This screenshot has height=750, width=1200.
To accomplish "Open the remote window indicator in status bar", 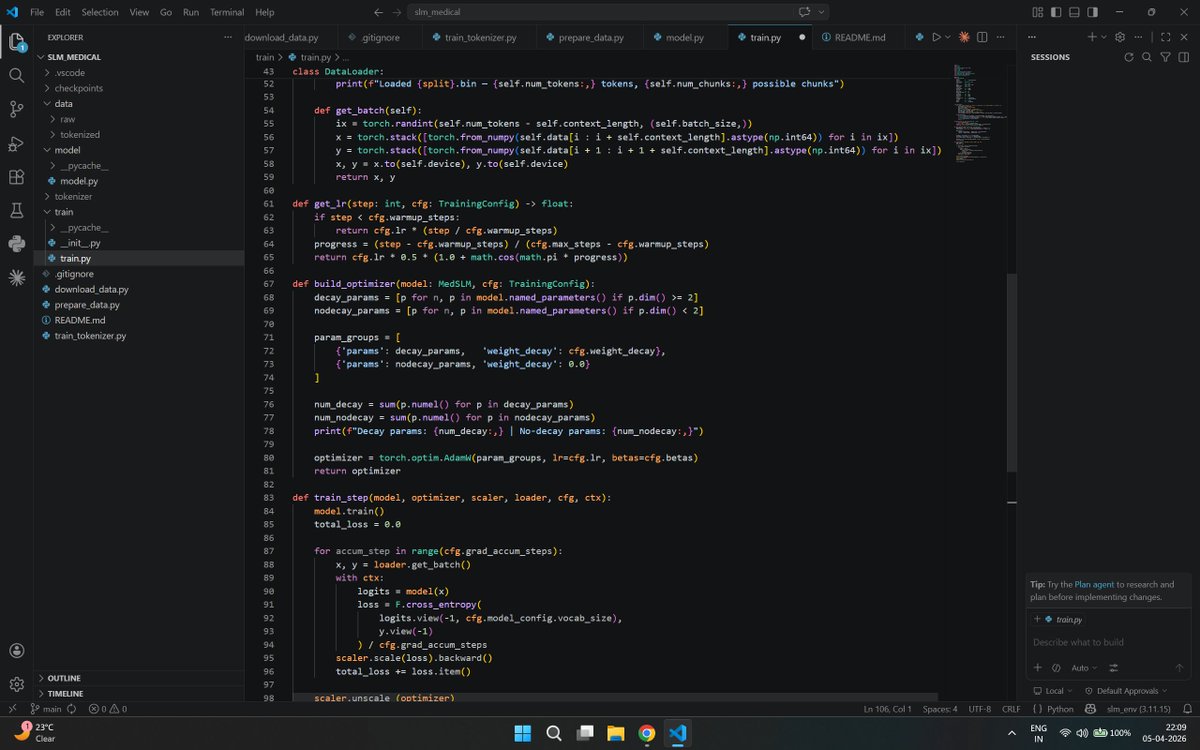I will (11, 709).
